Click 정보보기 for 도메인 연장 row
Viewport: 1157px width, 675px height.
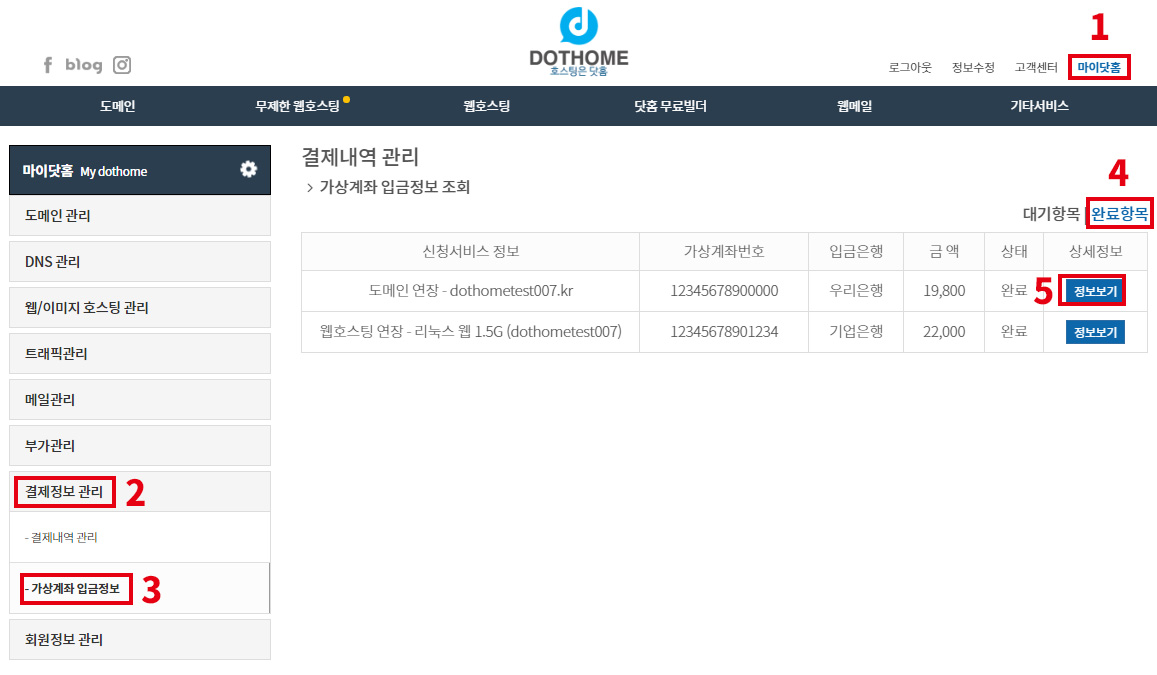pos(1095,291)
